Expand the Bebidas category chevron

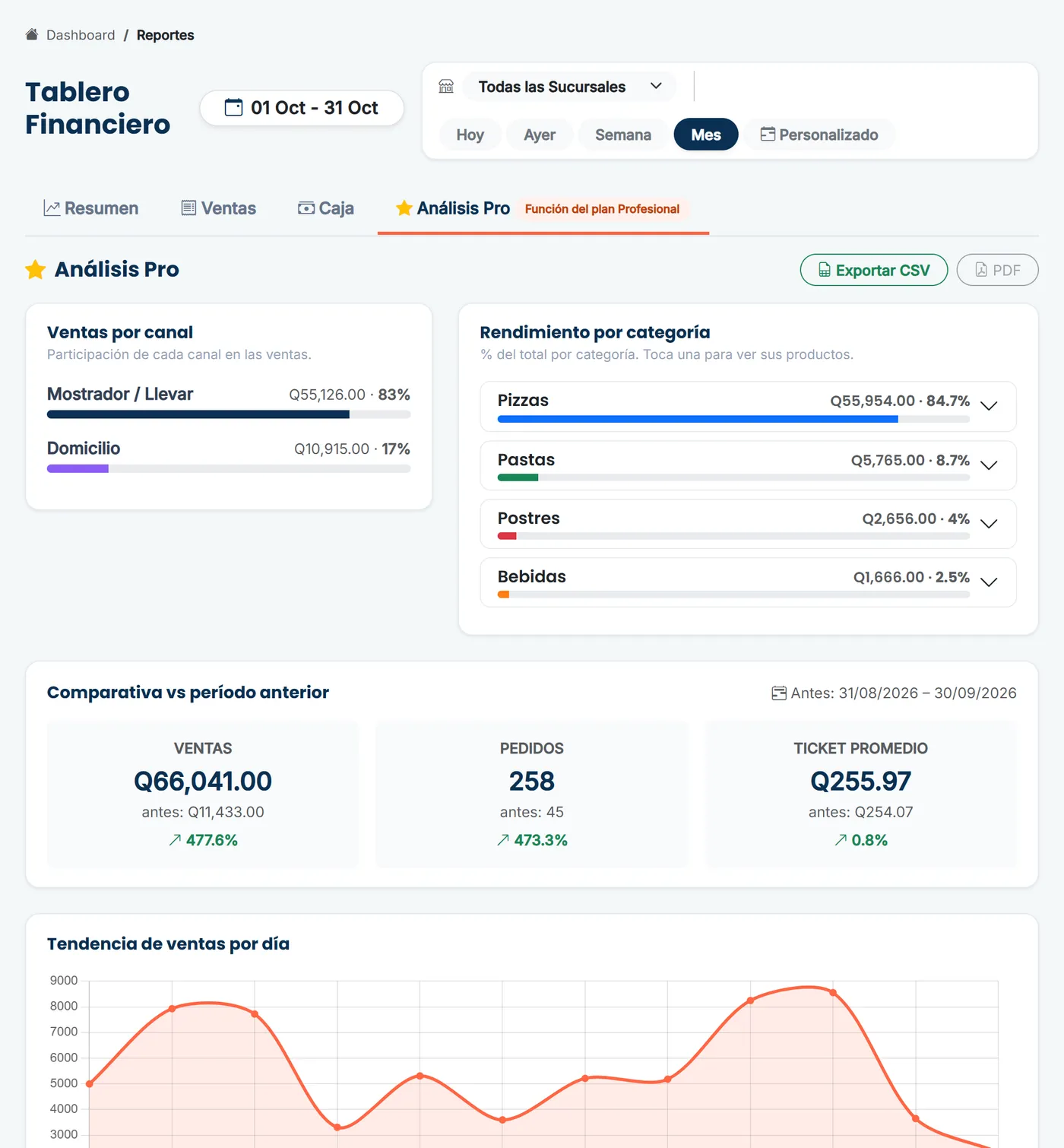(x=989, y=582)
